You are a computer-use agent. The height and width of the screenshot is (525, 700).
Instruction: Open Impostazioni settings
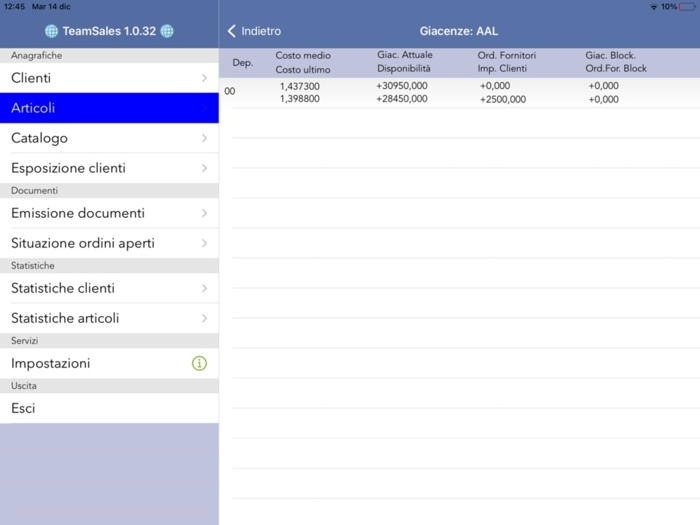click(109, 363)
